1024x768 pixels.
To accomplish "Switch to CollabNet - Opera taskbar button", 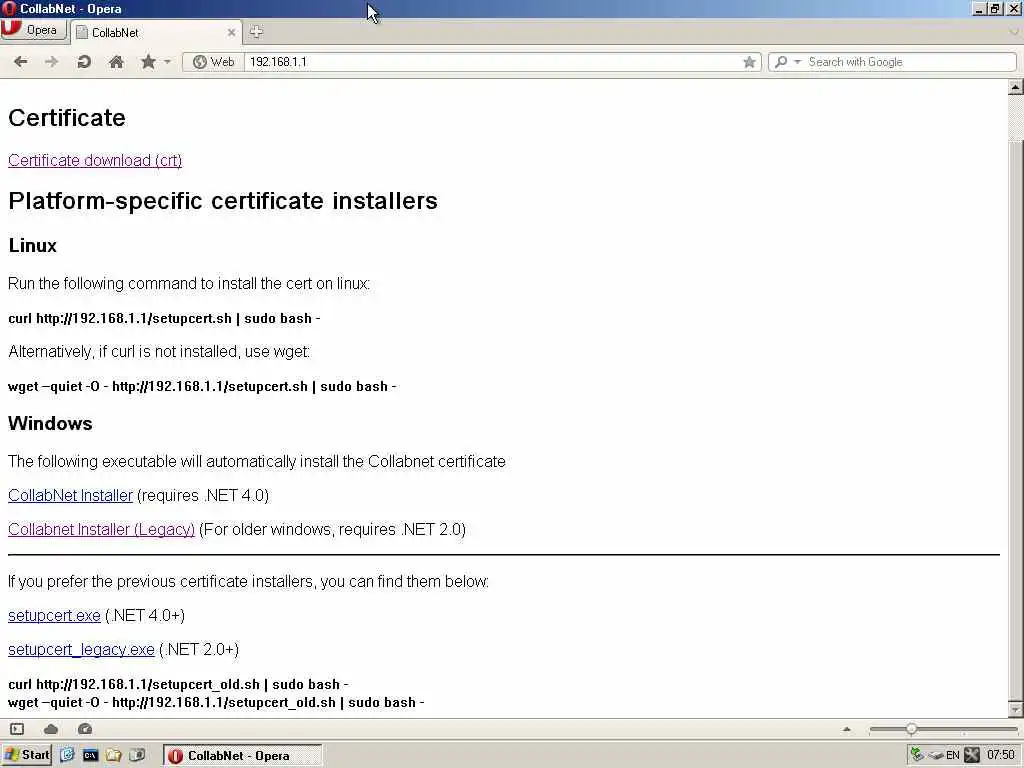I will click(x=242, y=756).
